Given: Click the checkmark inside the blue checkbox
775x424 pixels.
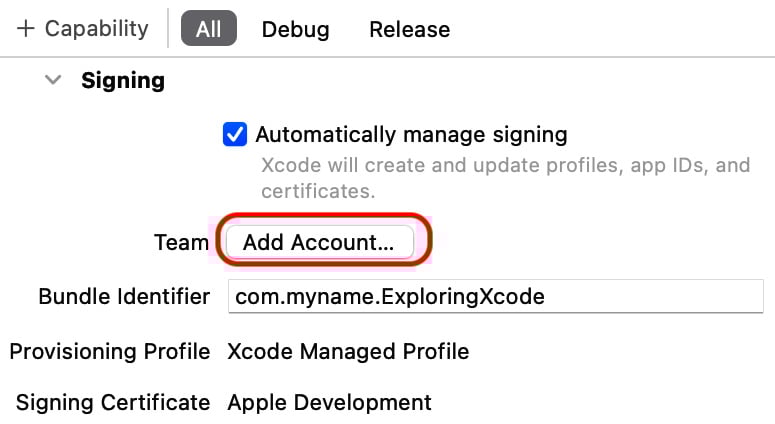Looking at the screenshot, I should tap(235, 134).
